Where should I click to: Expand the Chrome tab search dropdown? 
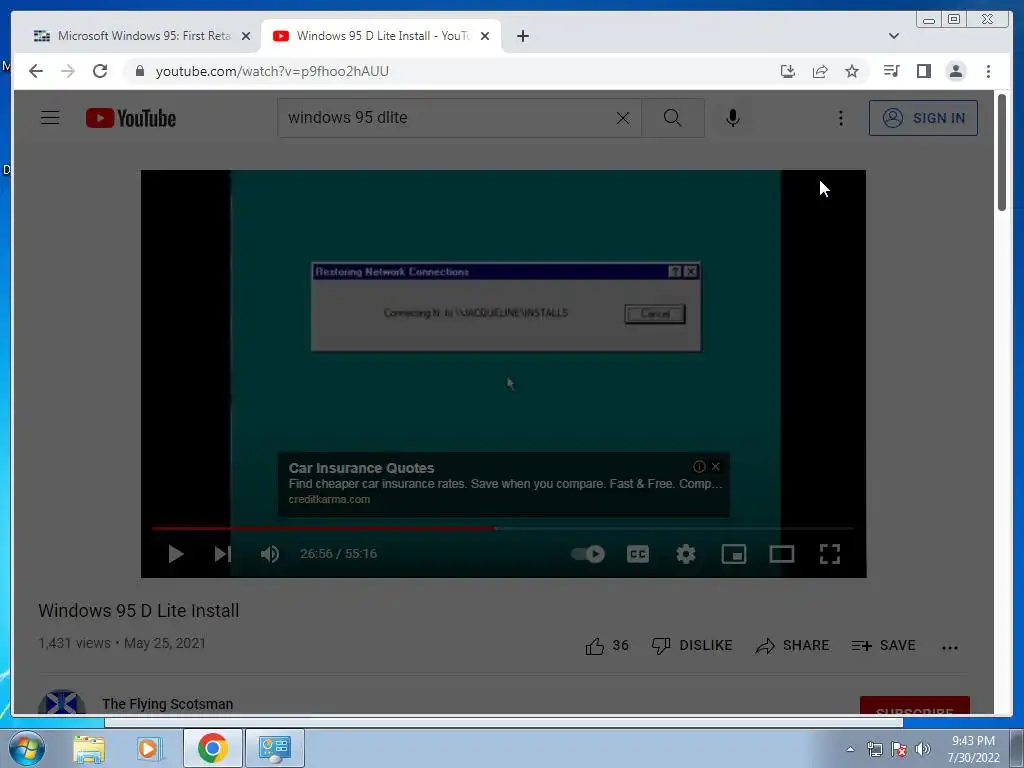pyautogui.click(x=893, y=36)
